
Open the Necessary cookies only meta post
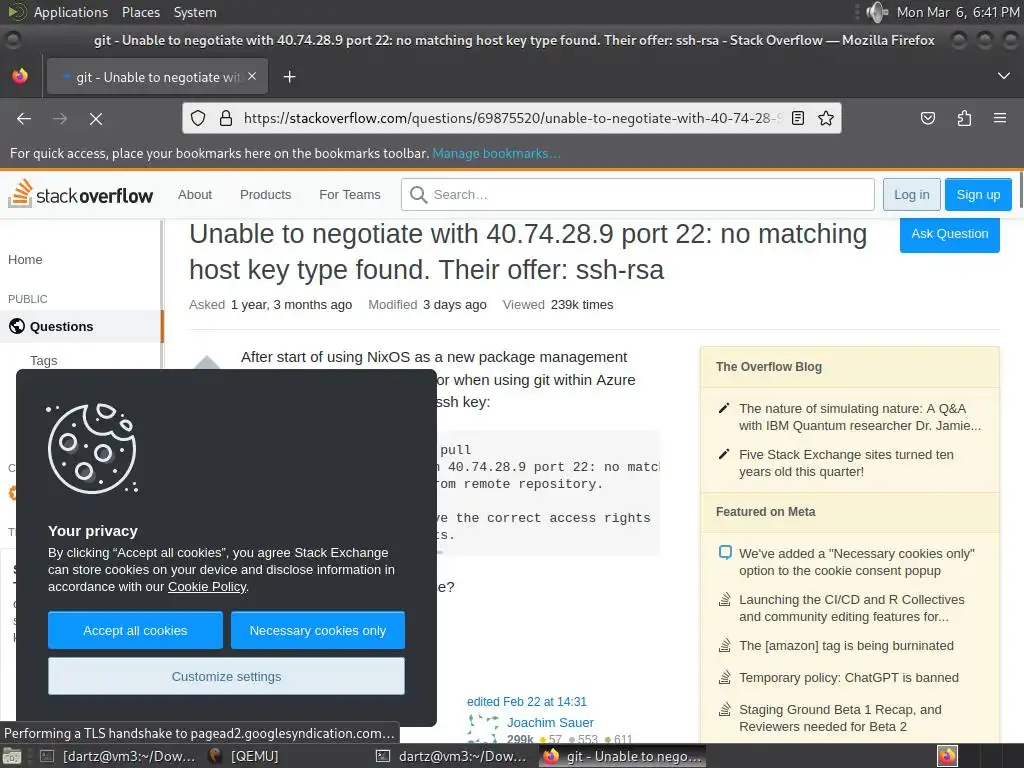tap(856, 562)
